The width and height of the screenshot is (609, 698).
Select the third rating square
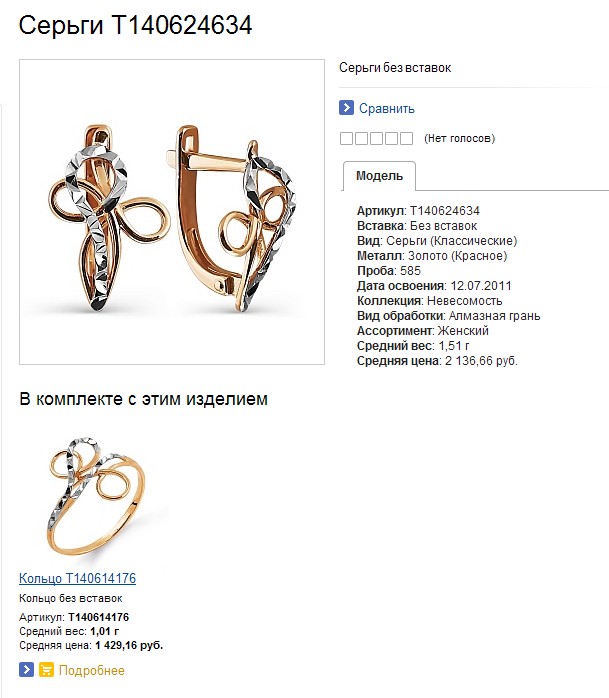coord(376,138)
